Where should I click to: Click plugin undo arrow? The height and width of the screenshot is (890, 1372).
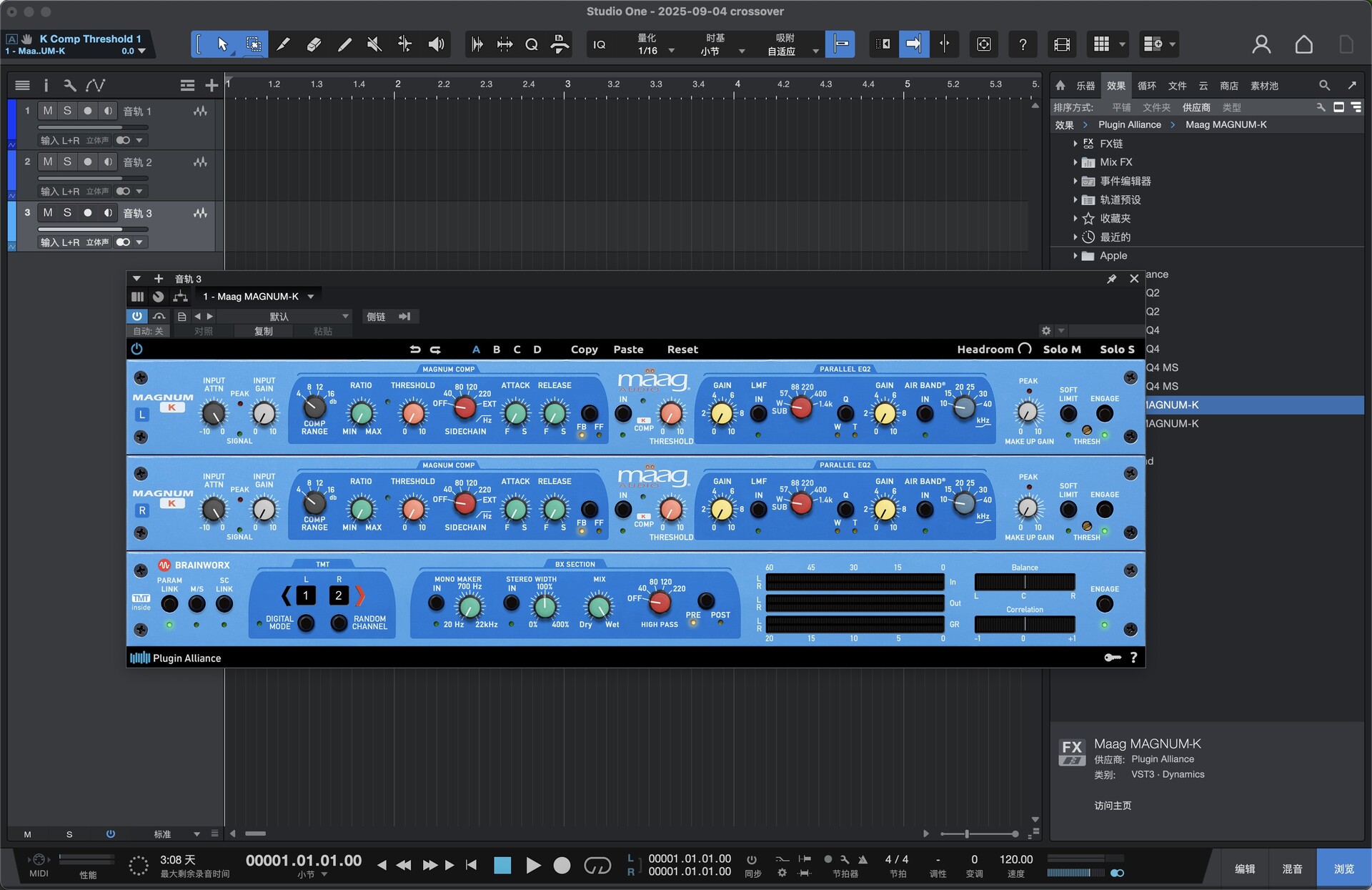point(415,349)
